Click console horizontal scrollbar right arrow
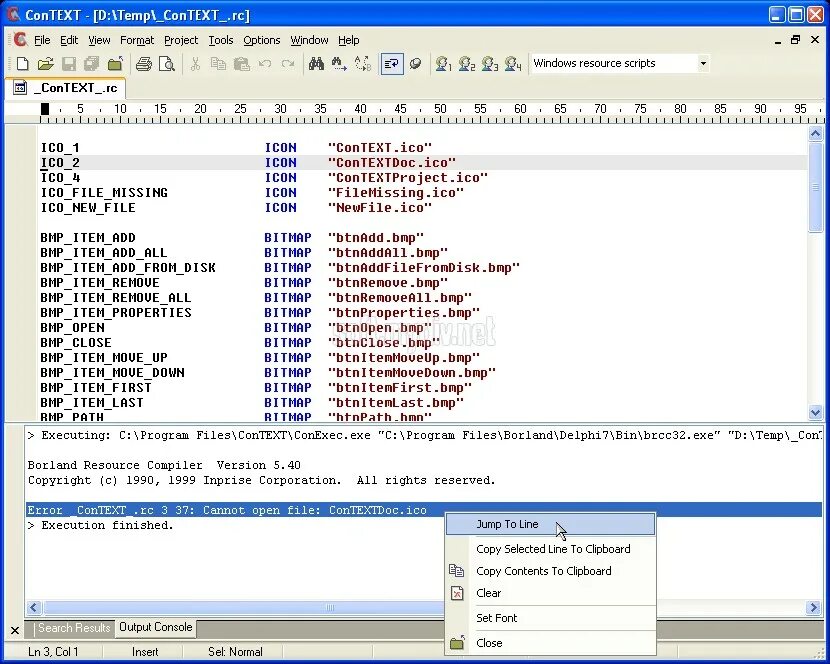Image resolution: width=830 pixels, height=664 pixels. pyautogui.click(x=814, y=607)
